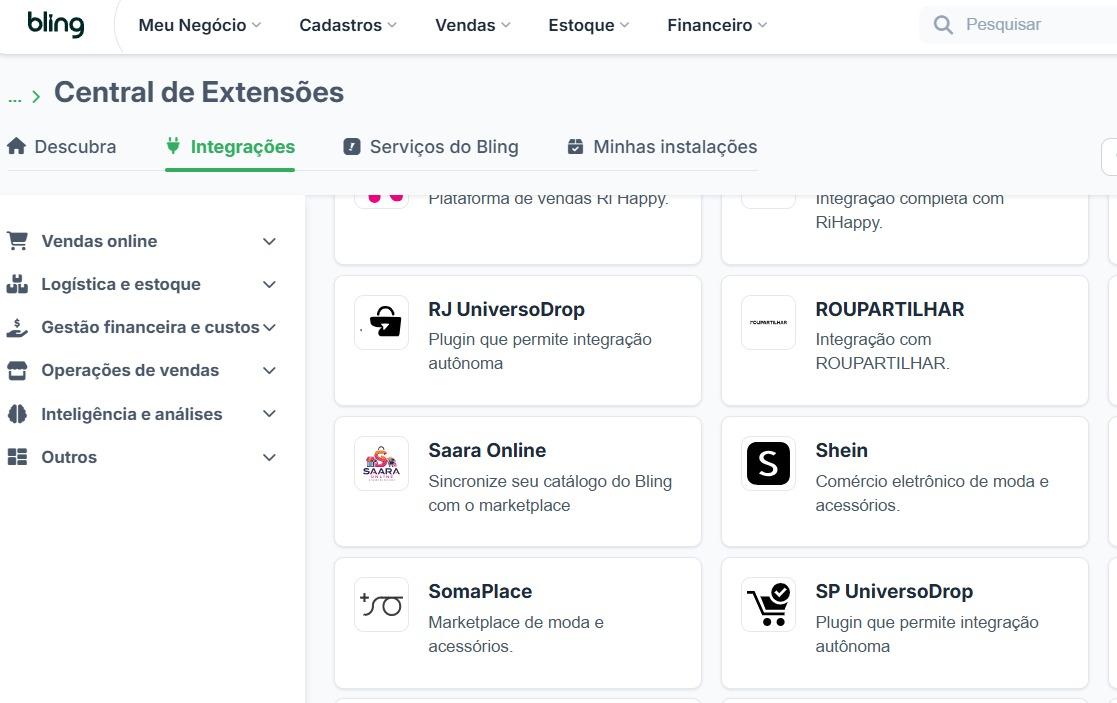Click the Bling logo

tap(56, 24)
